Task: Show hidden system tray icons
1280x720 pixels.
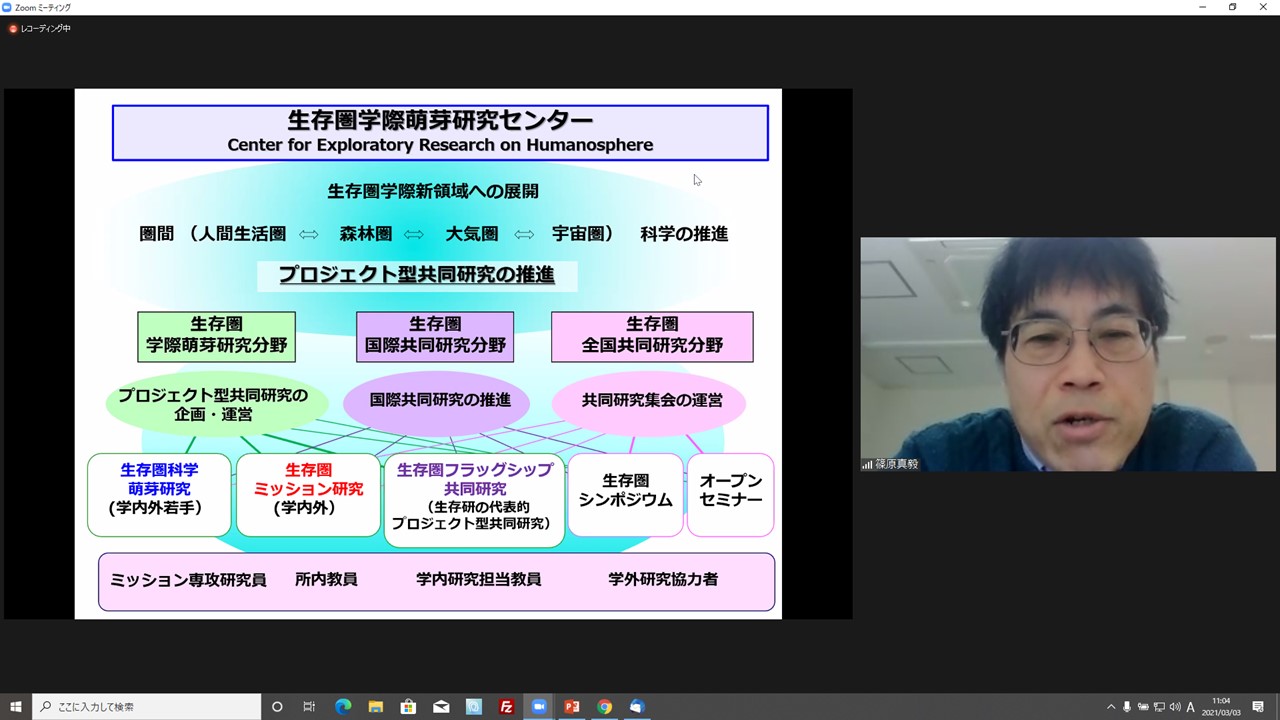Action: (x=1111, y=706)
